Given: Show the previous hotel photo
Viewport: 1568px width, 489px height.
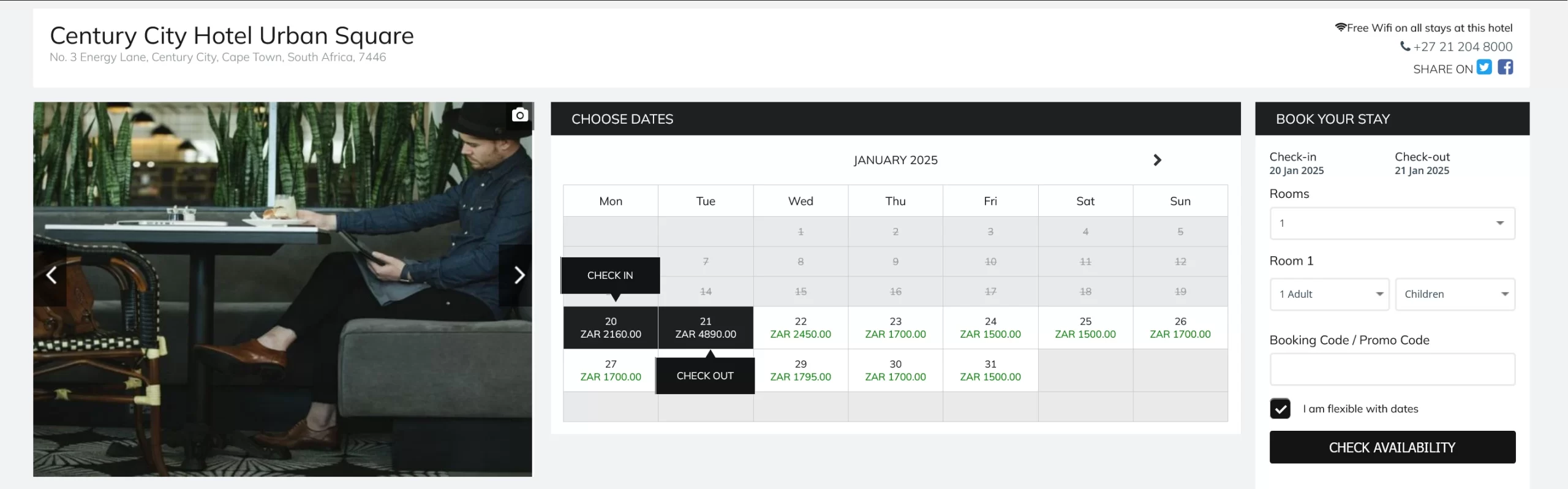Looking at the screenshot, I should coord(51,275).
